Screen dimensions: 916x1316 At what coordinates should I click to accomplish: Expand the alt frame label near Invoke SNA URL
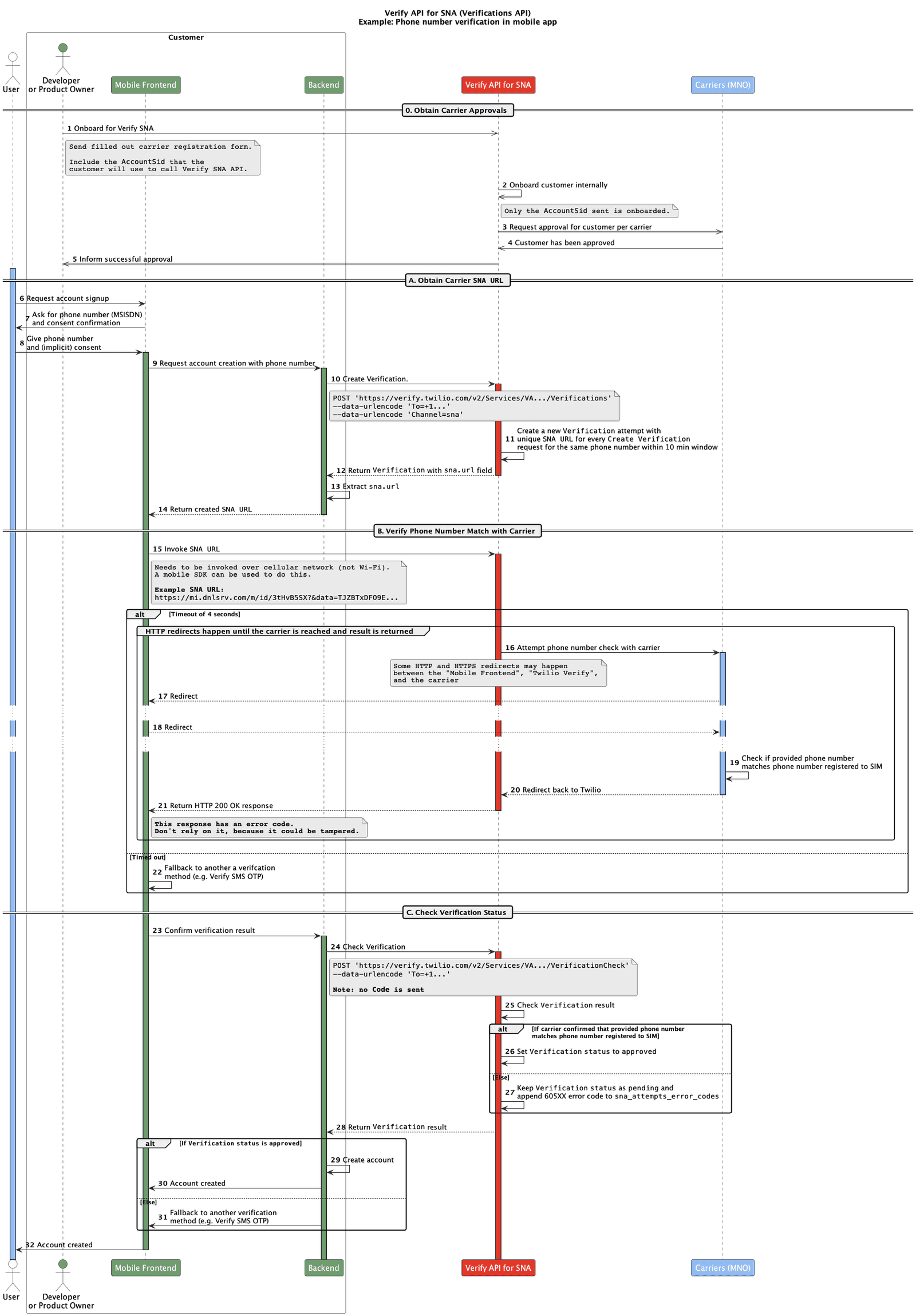click(x=138, y=614)
